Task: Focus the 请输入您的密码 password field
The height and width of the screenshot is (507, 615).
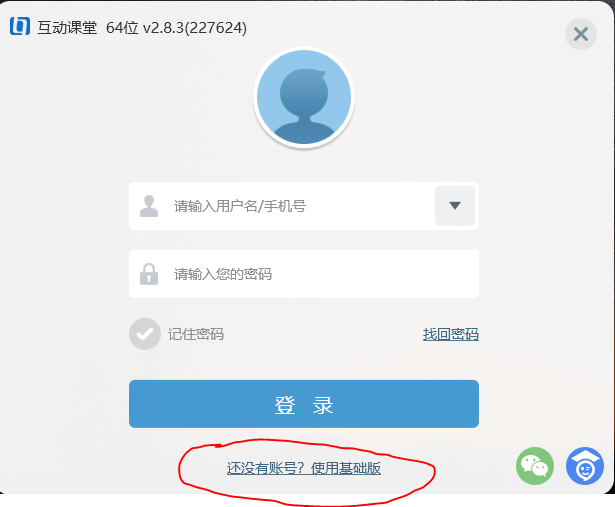Action: click(x=304, y=274)
